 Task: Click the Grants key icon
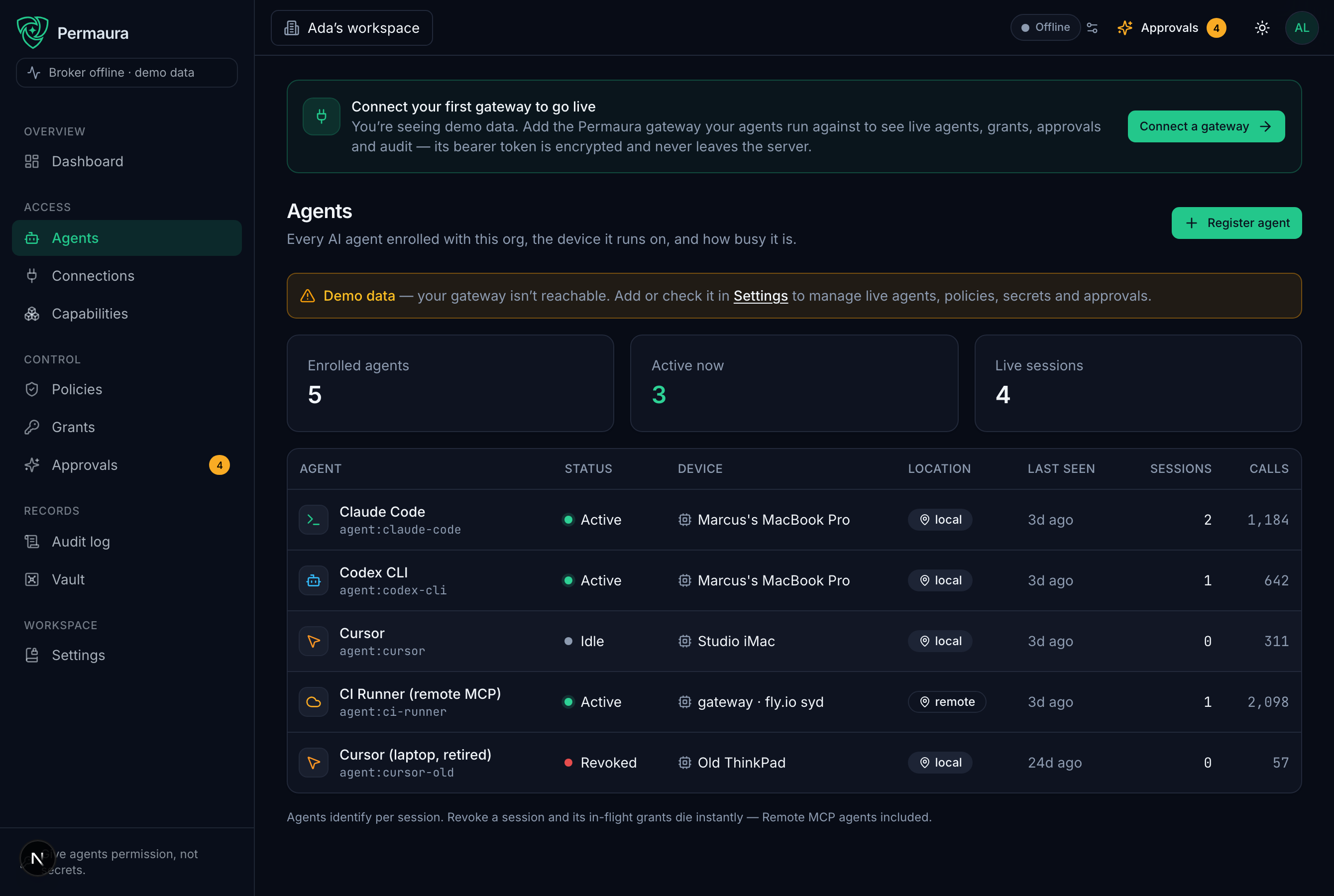point(32,428)
